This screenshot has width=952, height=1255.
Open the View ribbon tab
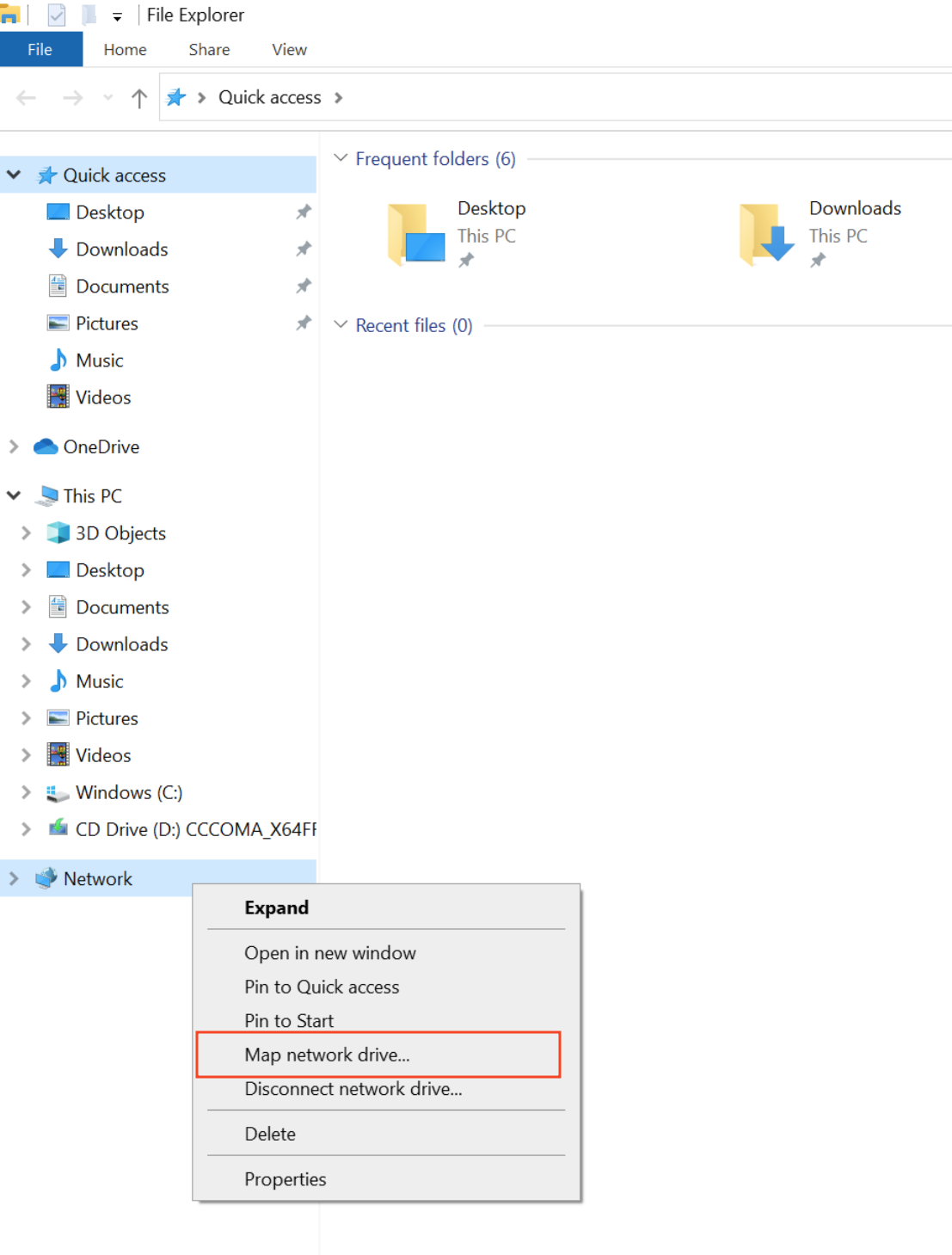[x=289, y=50]
